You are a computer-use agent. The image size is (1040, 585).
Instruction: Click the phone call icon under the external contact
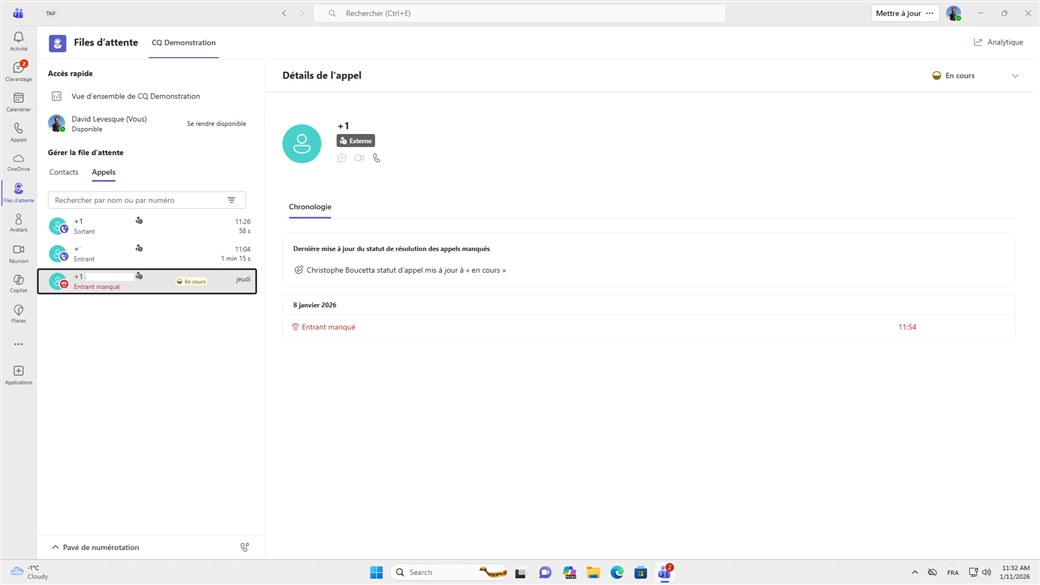(376, 158)
